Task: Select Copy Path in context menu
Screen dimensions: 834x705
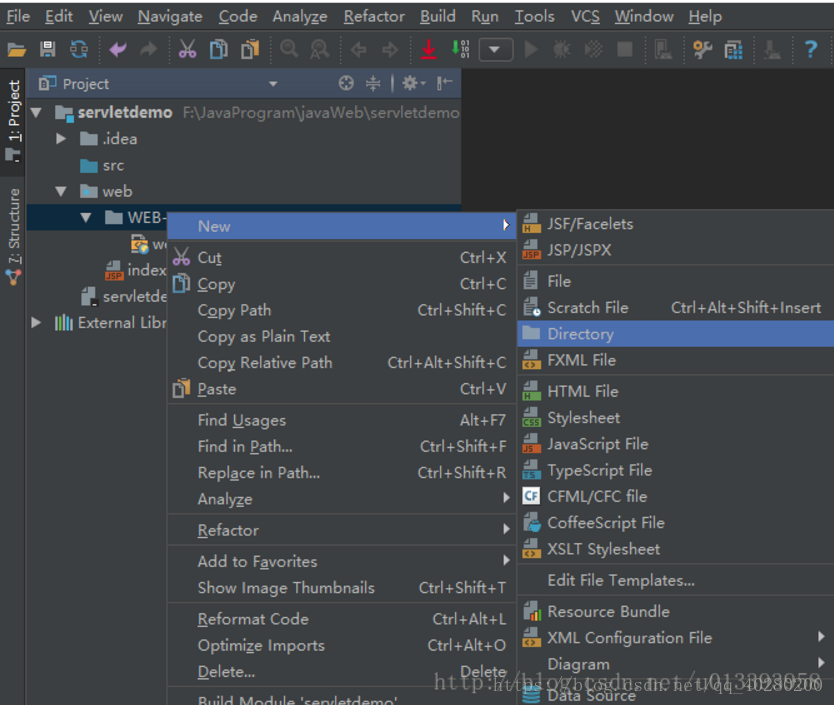Action: tap(341, 310)
